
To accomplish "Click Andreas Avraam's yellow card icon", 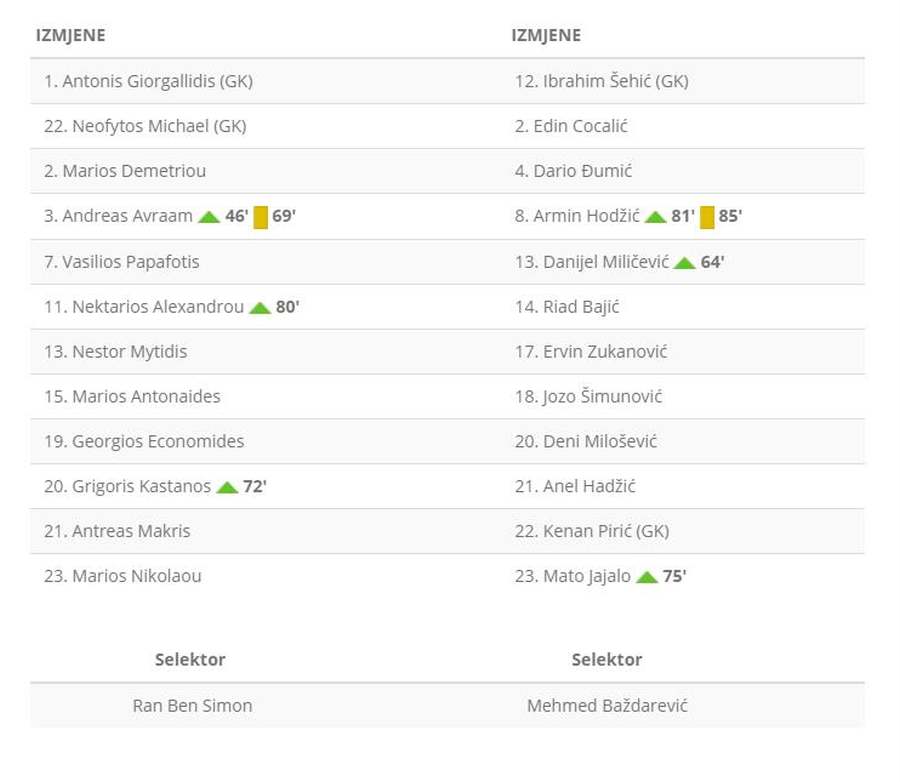I will click(x=261, y=217).
